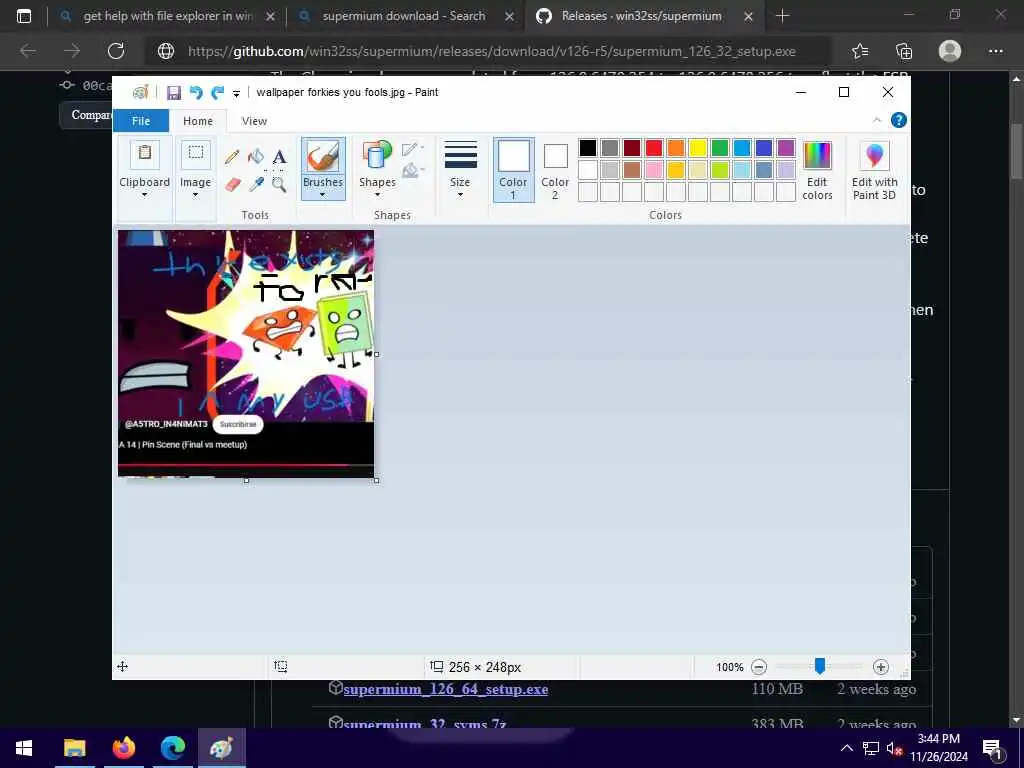Open Microsoft Edge from the taskbar

(x=172, y=748)
